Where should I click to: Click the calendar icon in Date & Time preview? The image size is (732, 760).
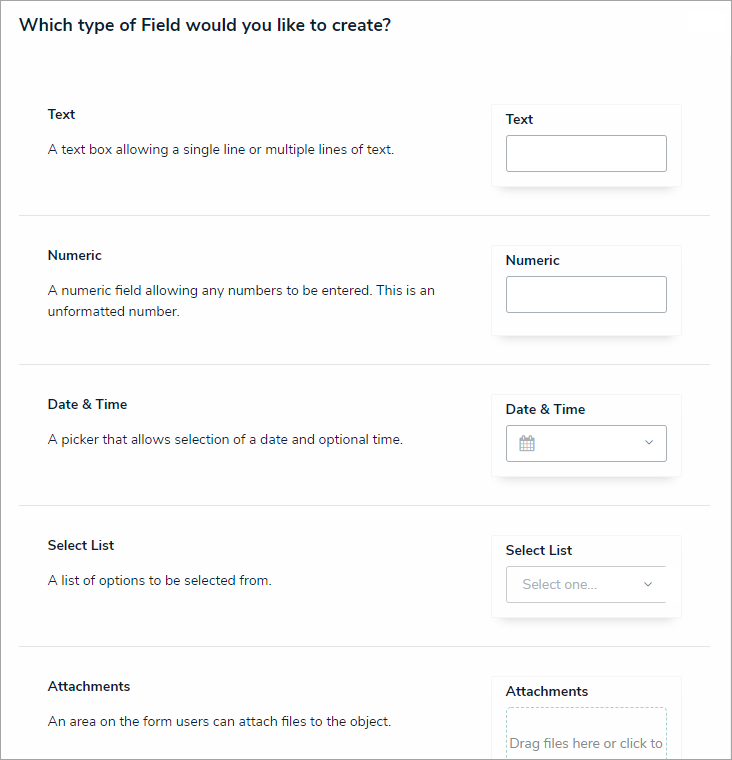click(527, 443)
